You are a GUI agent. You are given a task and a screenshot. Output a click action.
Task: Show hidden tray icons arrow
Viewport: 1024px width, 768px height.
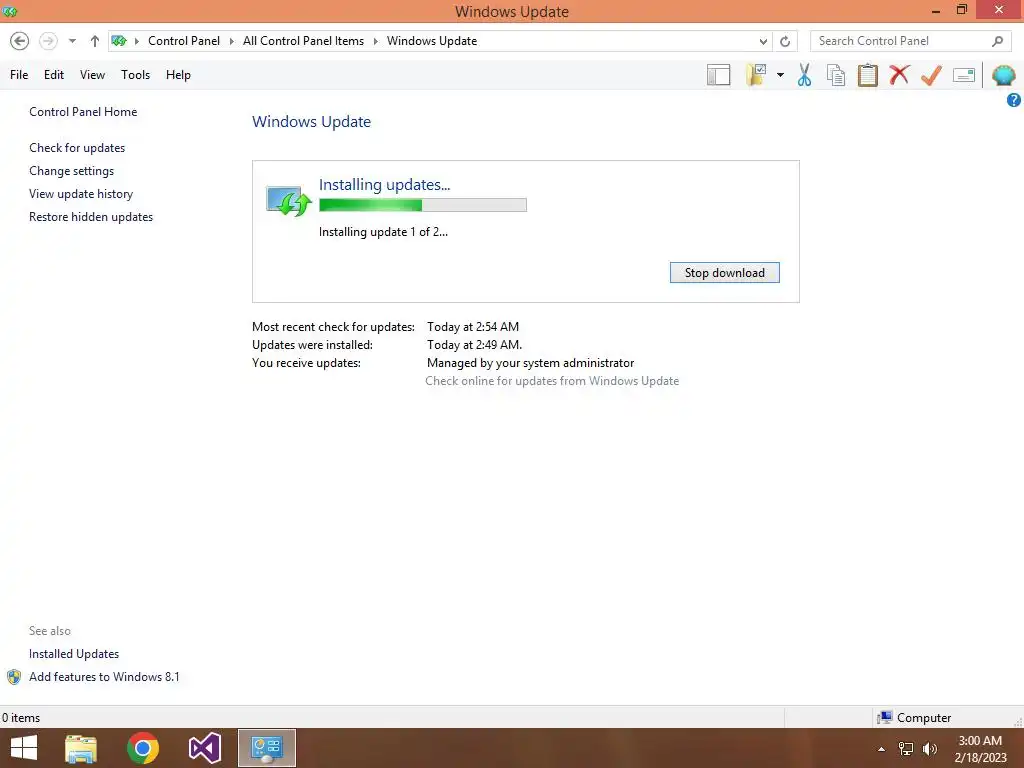point(881,749)
